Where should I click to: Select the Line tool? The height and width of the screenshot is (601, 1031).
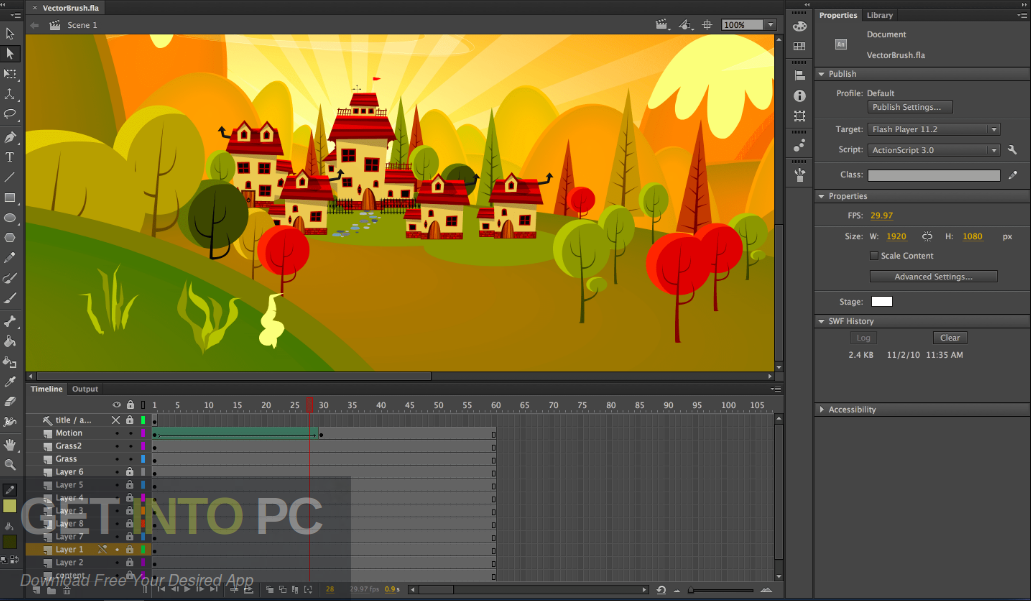click(x=10, y=178)
